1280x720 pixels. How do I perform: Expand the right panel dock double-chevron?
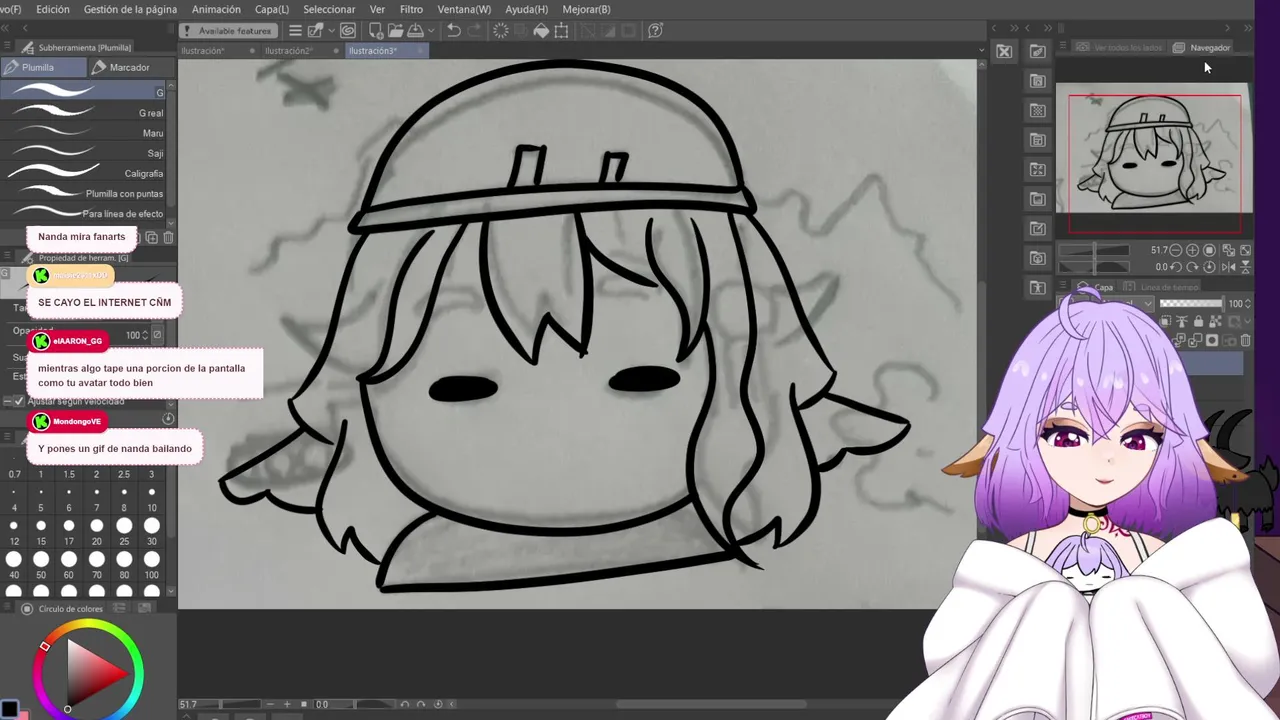pyautogui.click(x=1247, y=28)
